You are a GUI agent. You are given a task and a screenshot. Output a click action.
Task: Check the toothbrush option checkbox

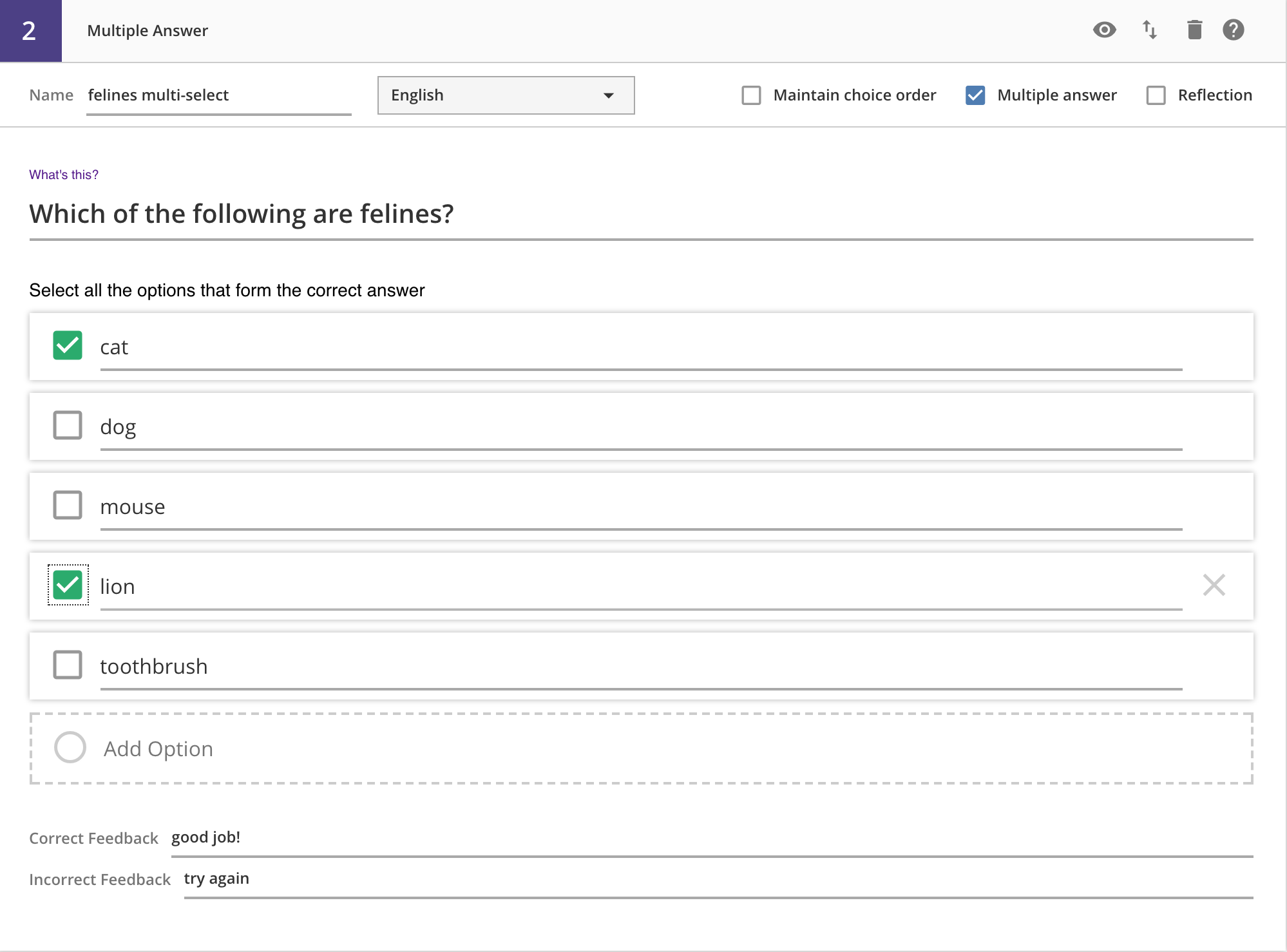tap(68, 665)
